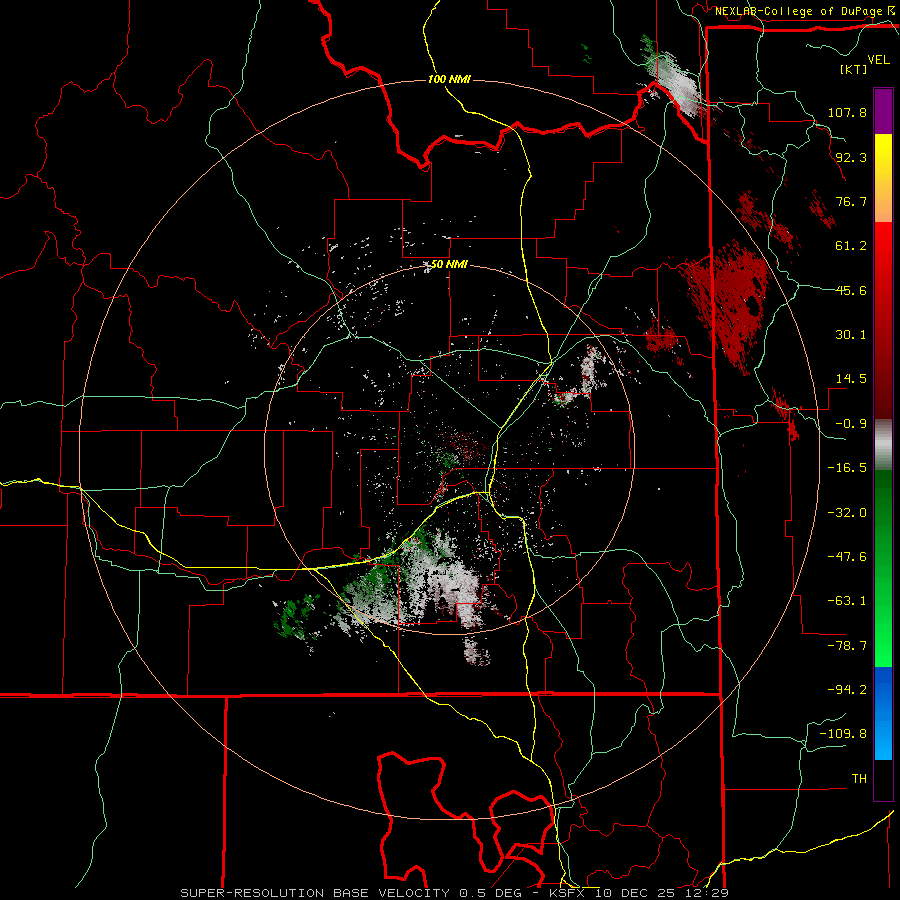This screenshot has height=900, width=900.
Task: Click the 92.3 value on the velocity scale
Action: pos(851,157)
